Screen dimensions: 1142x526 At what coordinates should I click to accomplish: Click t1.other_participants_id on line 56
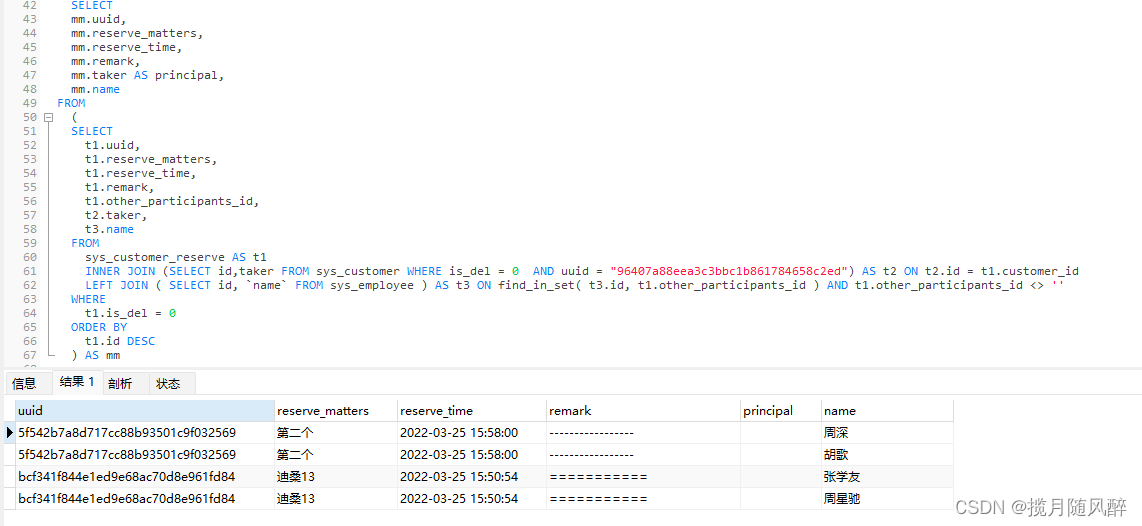click(172, 201)
